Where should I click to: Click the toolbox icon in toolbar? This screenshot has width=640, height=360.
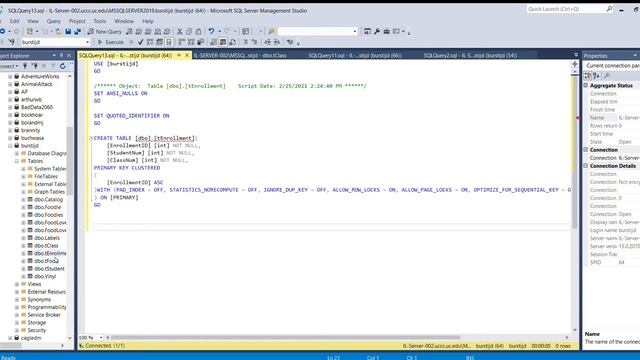(387, 31)
